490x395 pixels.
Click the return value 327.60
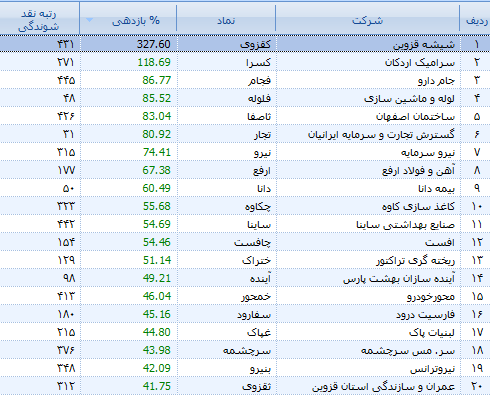(154, 44)
